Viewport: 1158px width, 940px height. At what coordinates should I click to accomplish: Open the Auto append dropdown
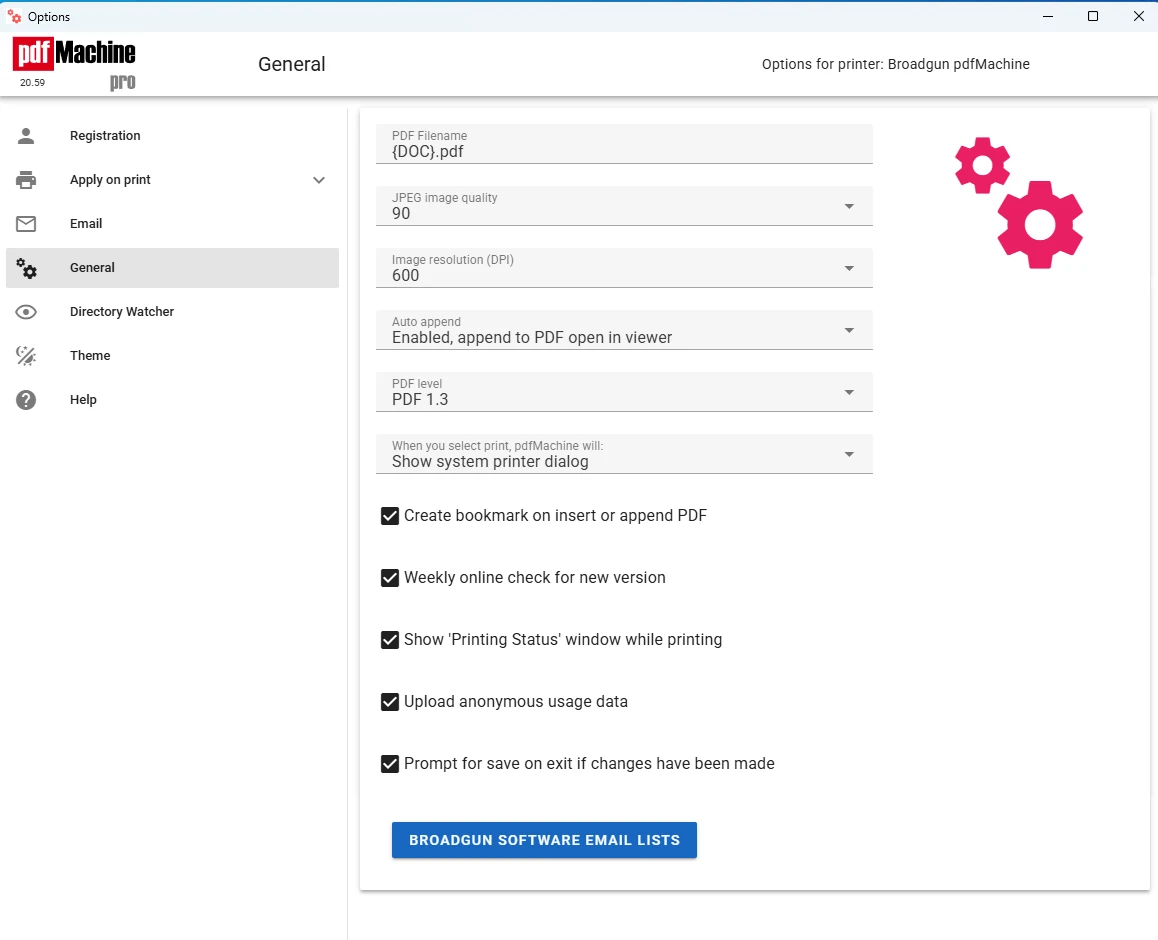tap(624, 330)
